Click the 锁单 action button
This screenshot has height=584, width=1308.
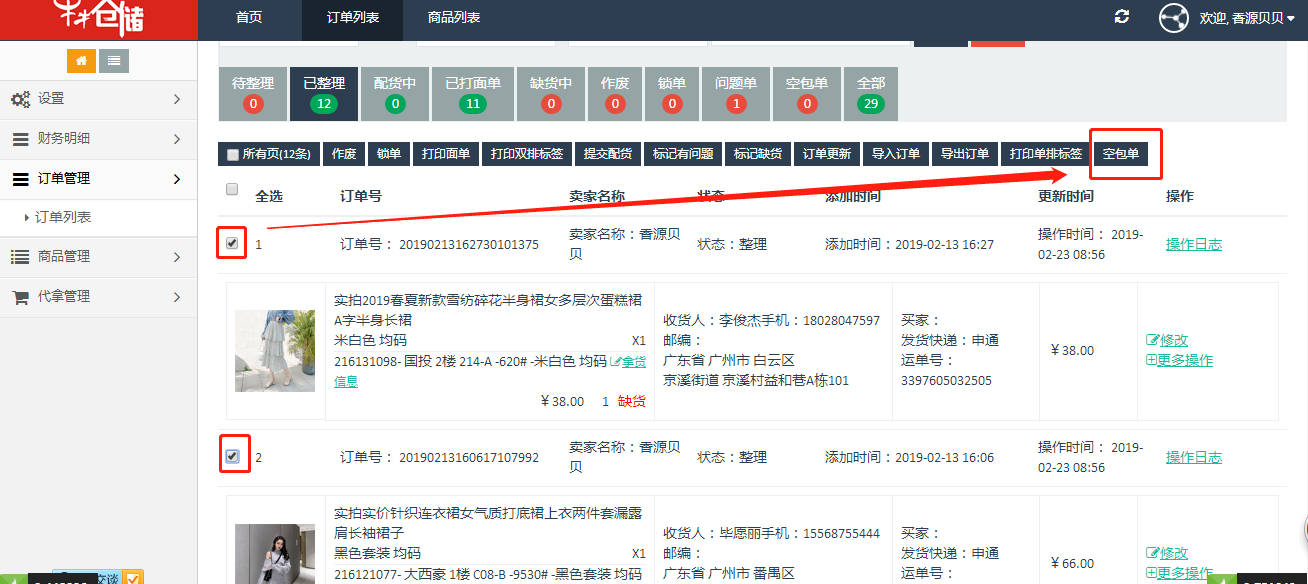389,154
